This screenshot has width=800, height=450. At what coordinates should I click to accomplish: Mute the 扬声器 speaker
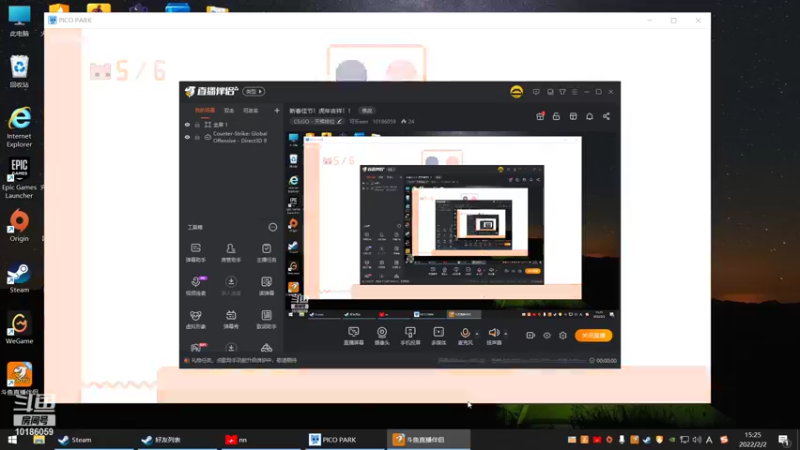tap(493, 336)
